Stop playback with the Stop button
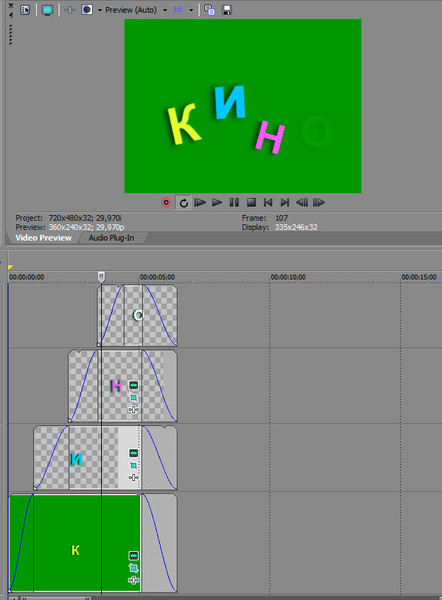Viewport: 442px width, 600px height. click(x=251, y=202)
